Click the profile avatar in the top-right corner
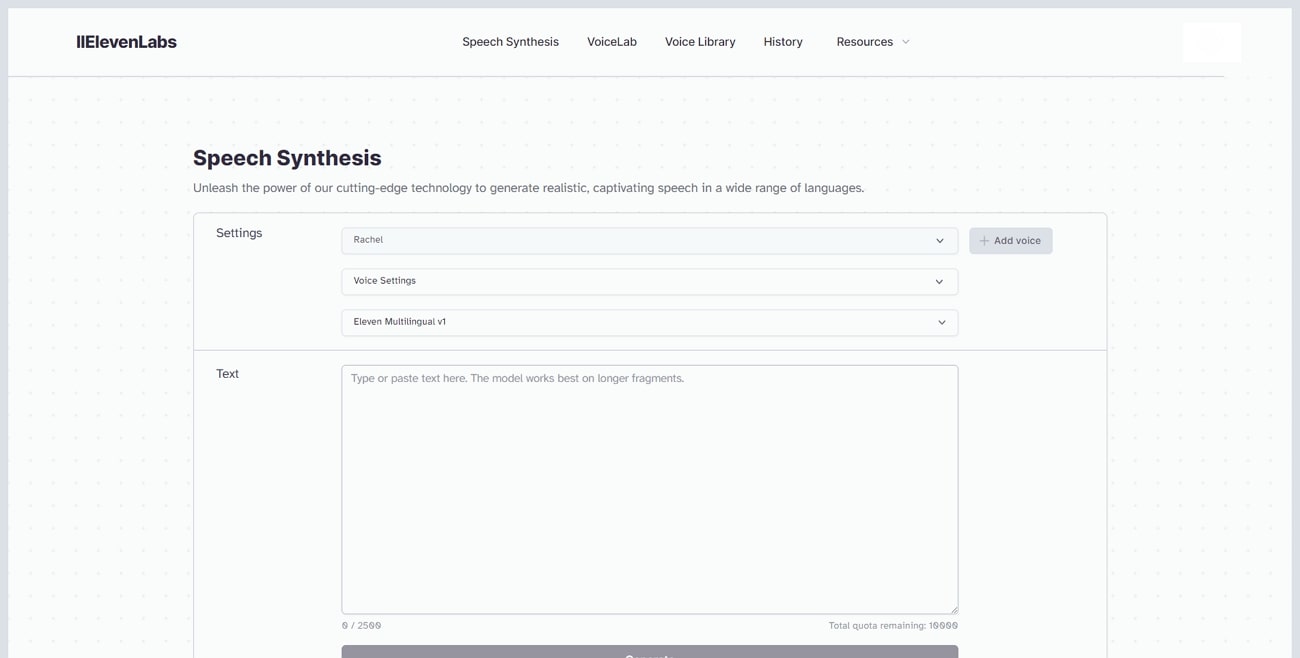Screen dimensions: 1300x658 [x=1211, y=42]
